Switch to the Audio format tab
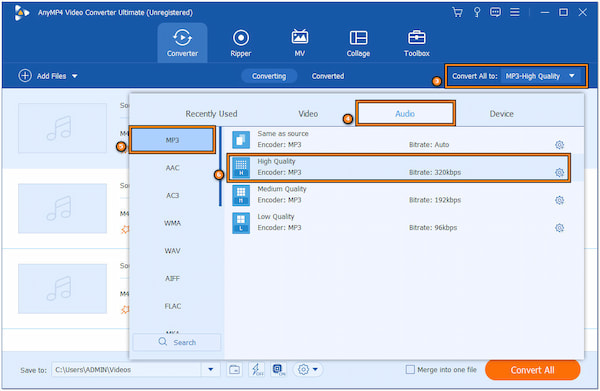This screenshot has width=600, height=391. (405, 114)
